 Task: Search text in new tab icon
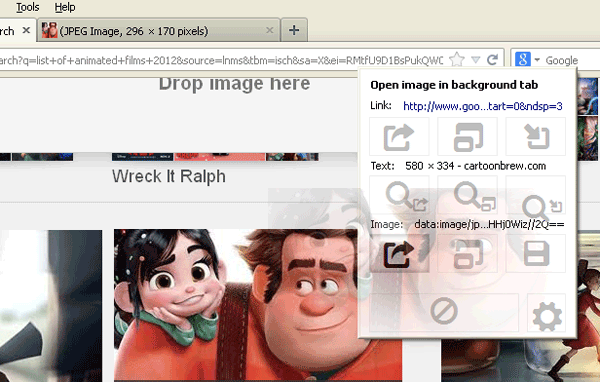468,195
